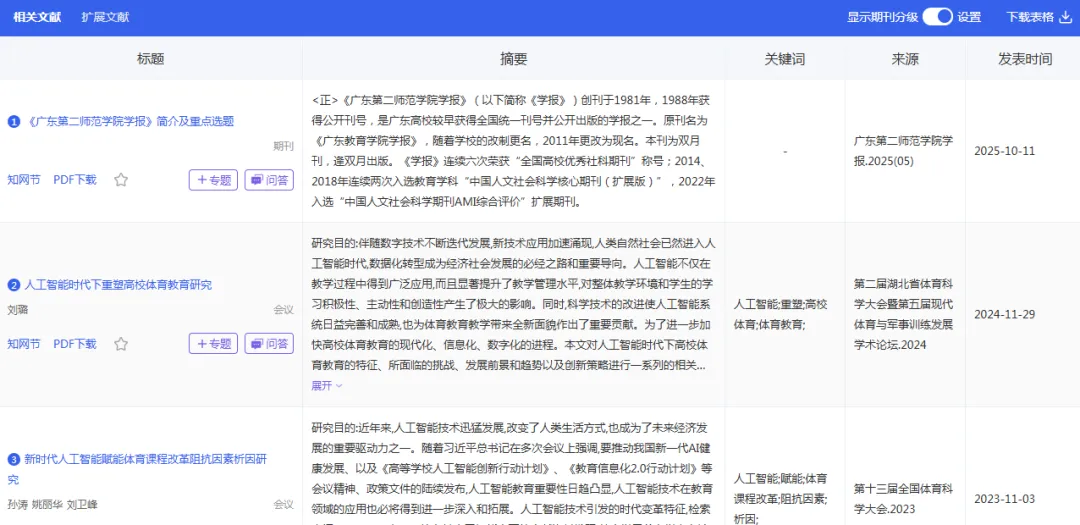Click keywords 人工智能;重塑;高校体育;体育教育
Screen dimensions: 1080x525
click(780, 313)
